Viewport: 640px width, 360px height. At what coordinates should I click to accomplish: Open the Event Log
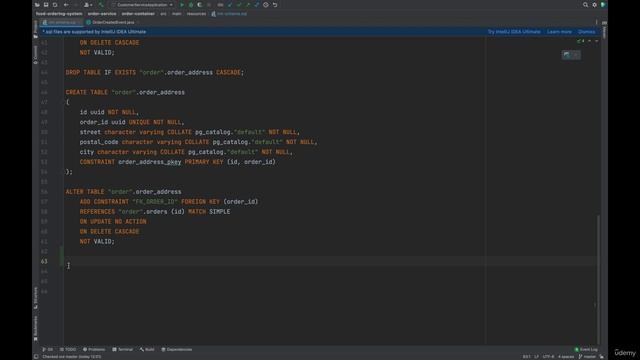click(x=586, y=349)
